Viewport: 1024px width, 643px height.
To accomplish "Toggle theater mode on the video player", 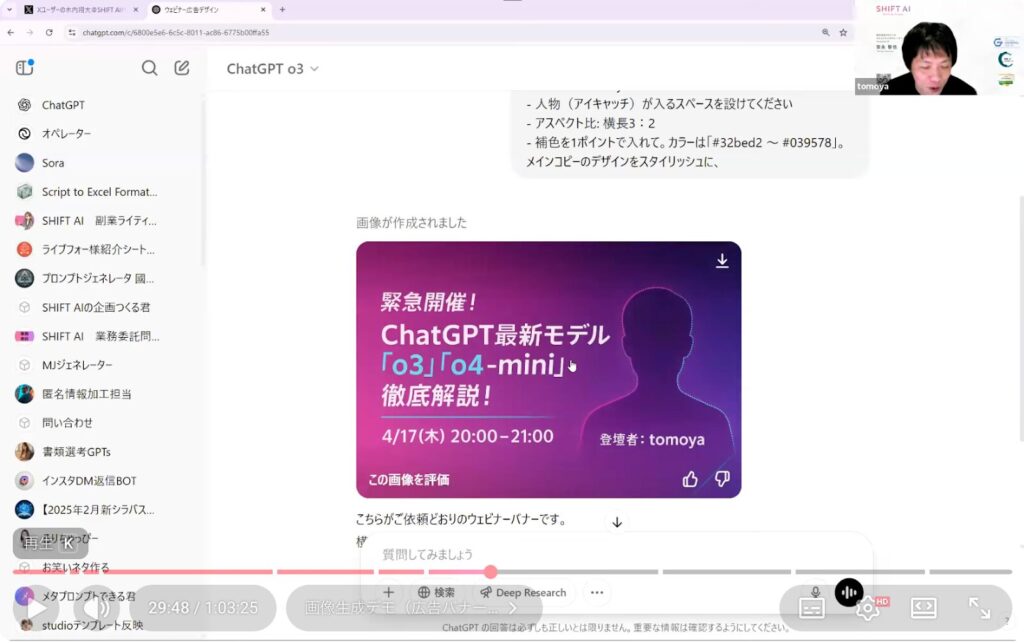I will (923, 607).
